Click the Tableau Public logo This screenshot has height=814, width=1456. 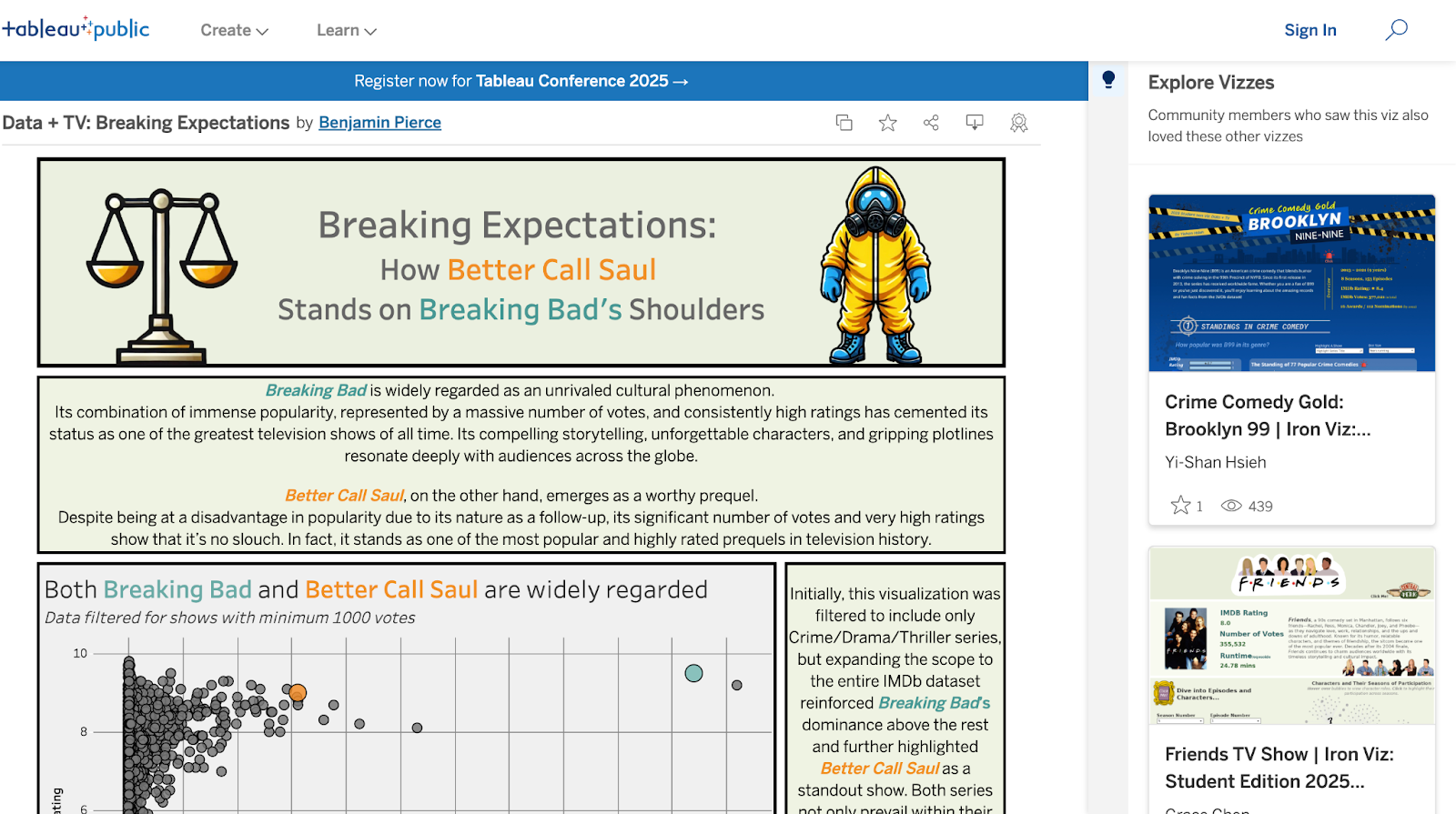[x=76, y=29]
